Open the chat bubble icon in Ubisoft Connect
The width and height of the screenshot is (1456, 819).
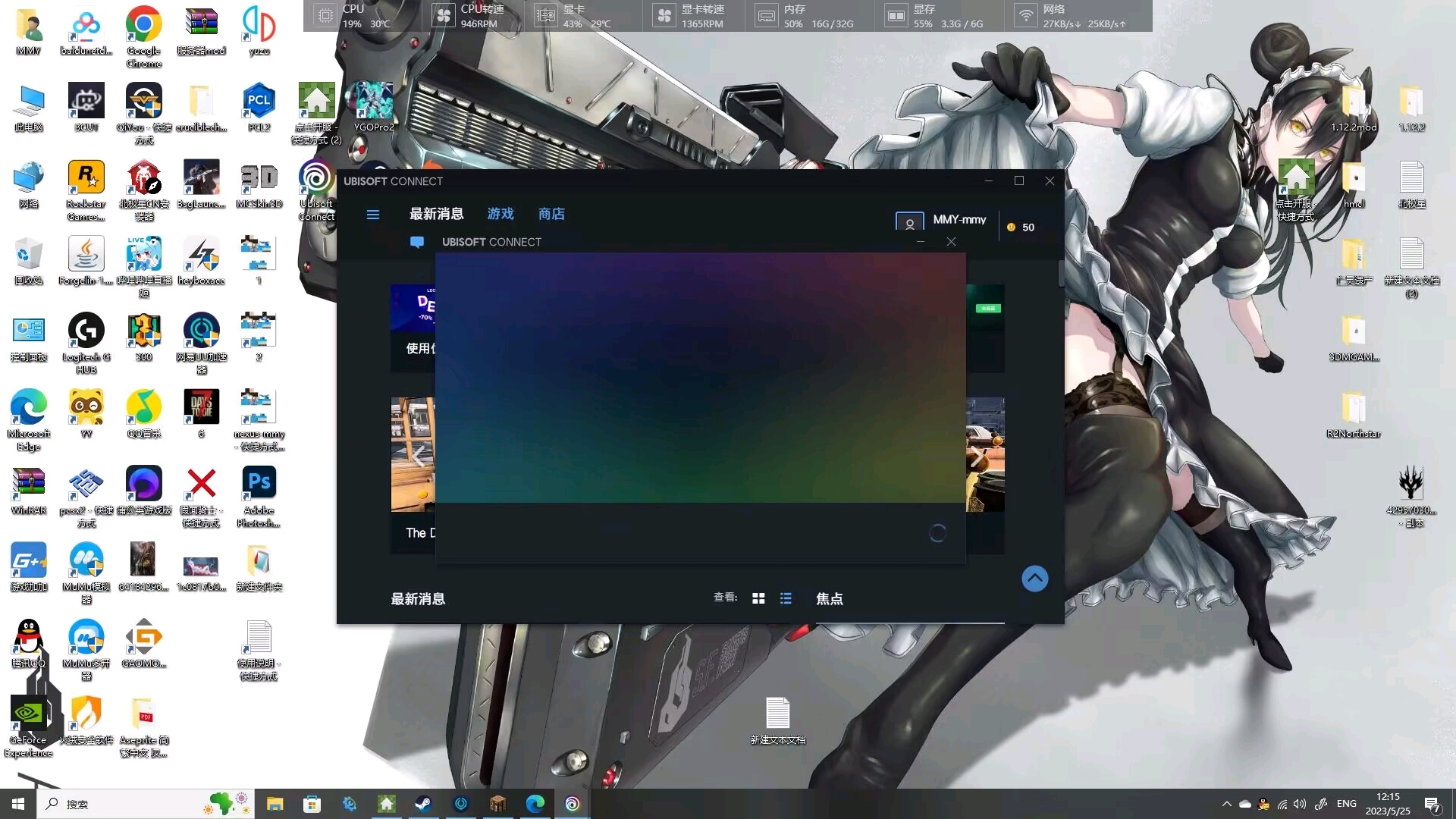417,242
